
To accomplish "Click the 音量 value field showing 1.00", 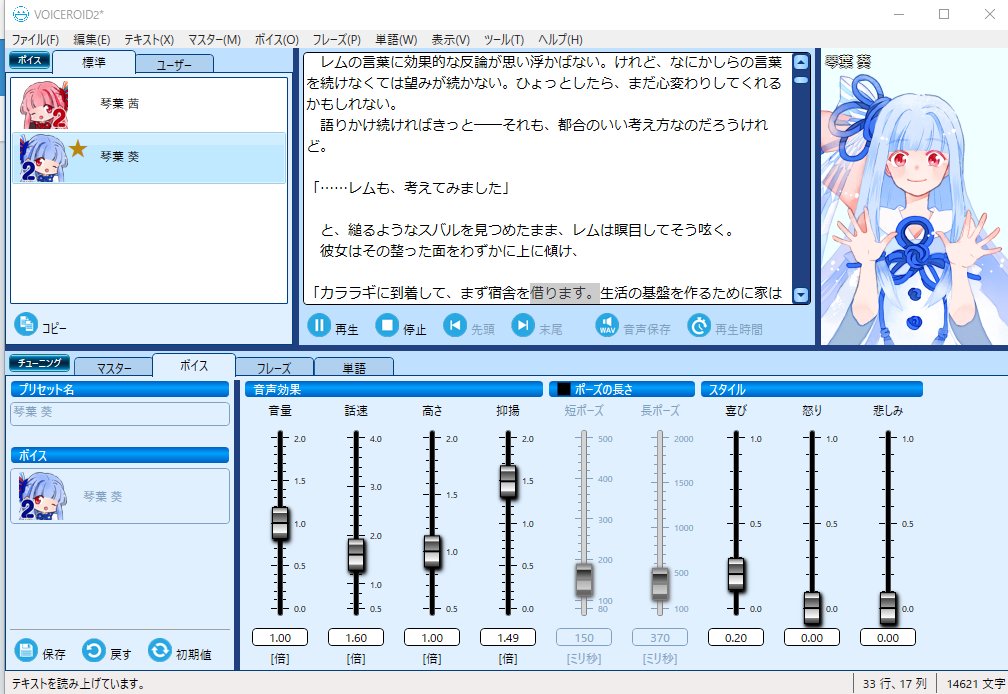I will (x=280, y=637).
